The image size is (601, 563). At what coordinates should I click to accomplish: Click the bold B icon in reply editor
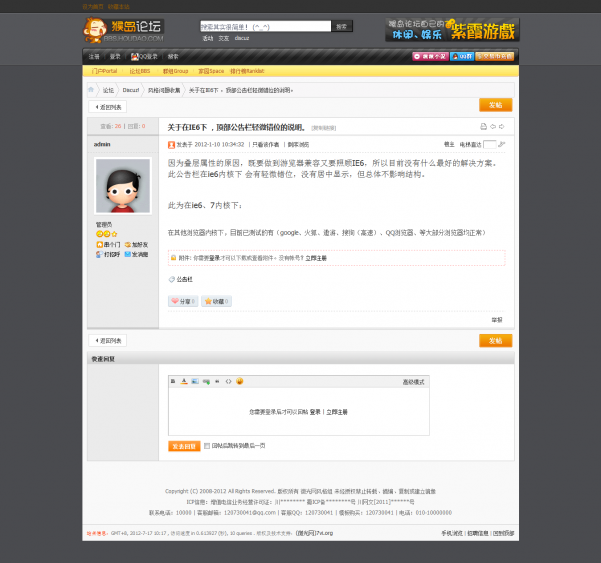point(173,381)
